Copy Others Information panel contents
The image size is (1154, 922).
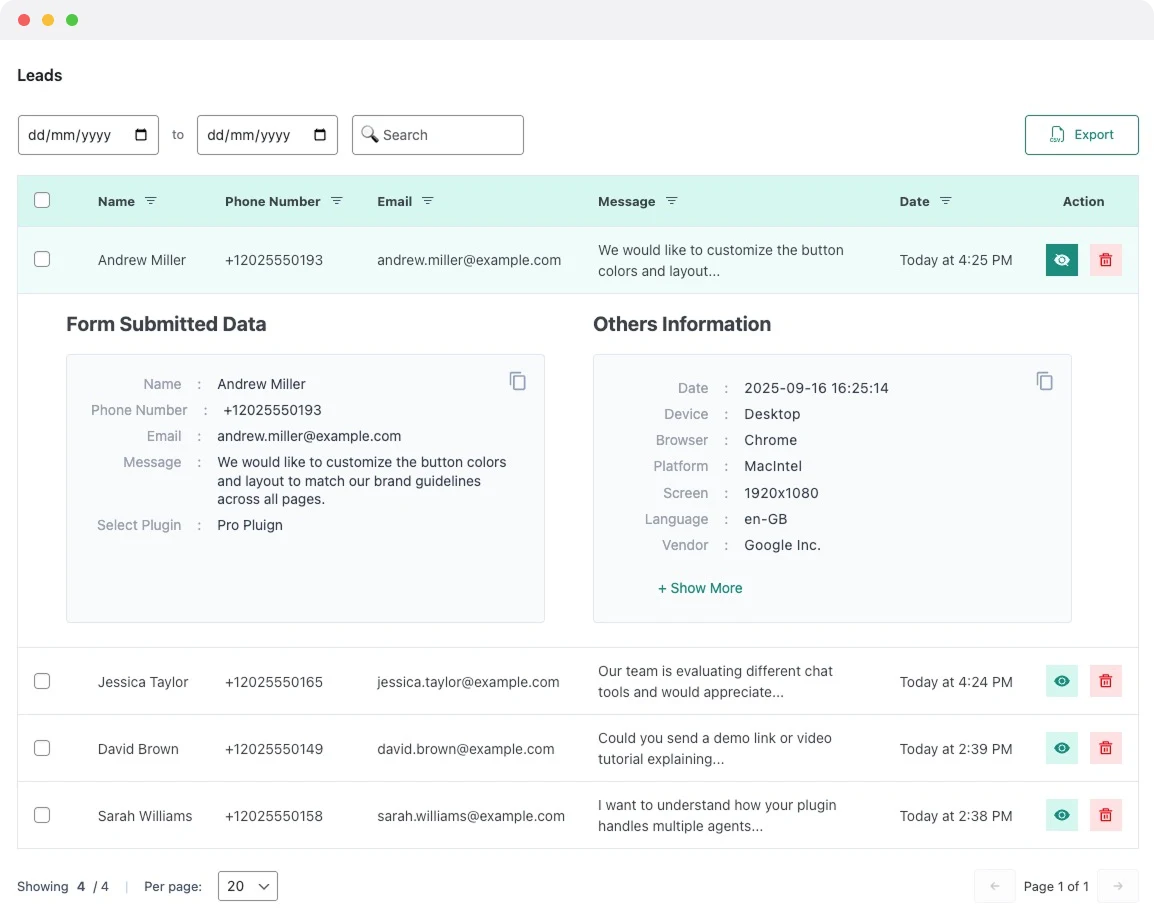tap(1044, 381)
